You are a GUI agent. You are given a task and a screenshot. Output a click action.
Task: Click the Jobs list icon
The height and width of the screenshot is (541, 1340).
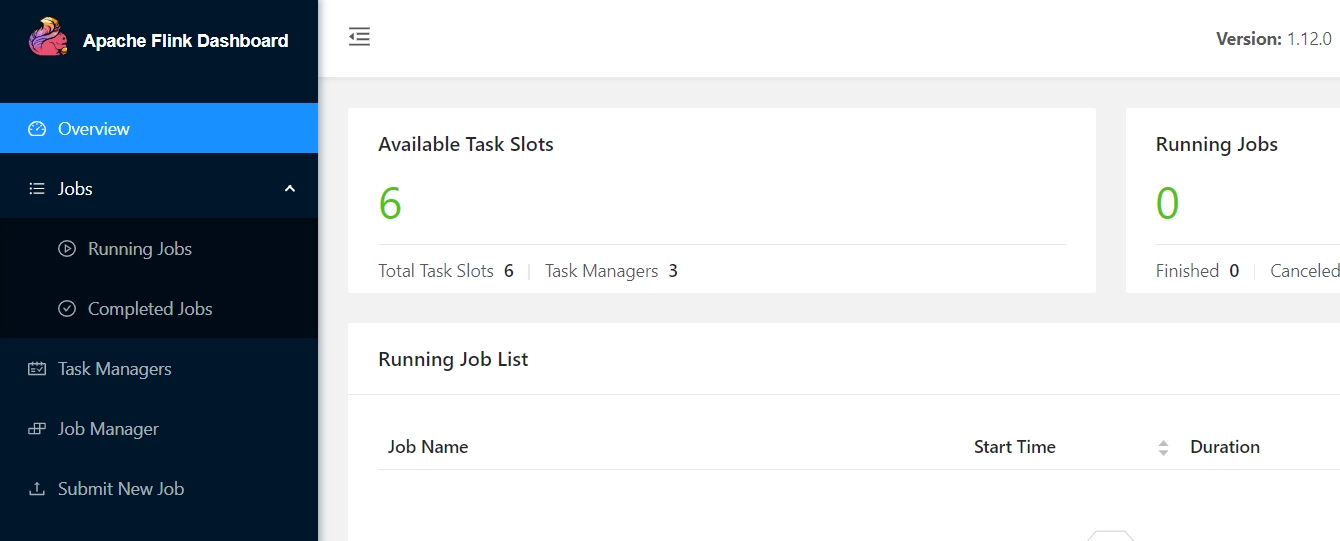point(37,189)
